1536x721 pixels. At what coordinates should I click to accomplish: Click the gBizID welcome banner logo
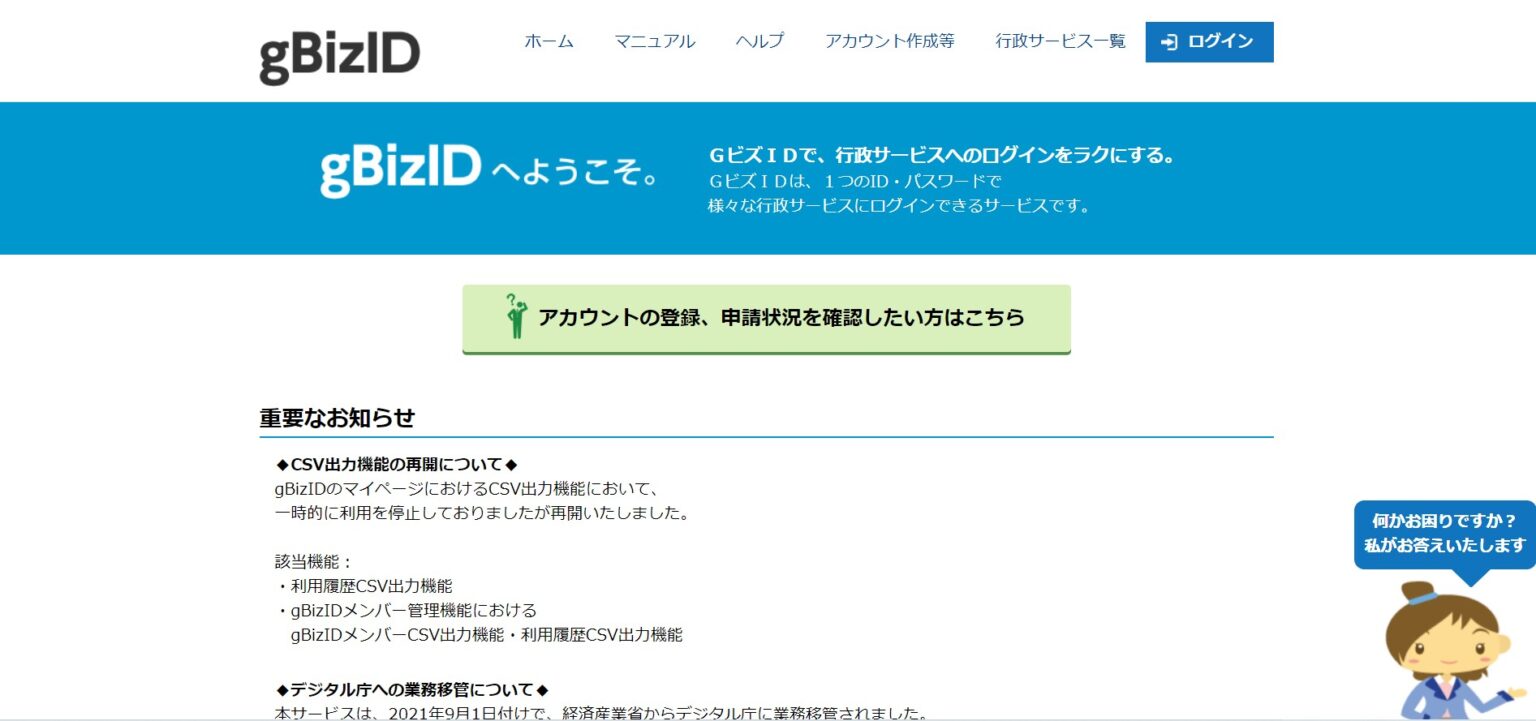tap(400, 170)
